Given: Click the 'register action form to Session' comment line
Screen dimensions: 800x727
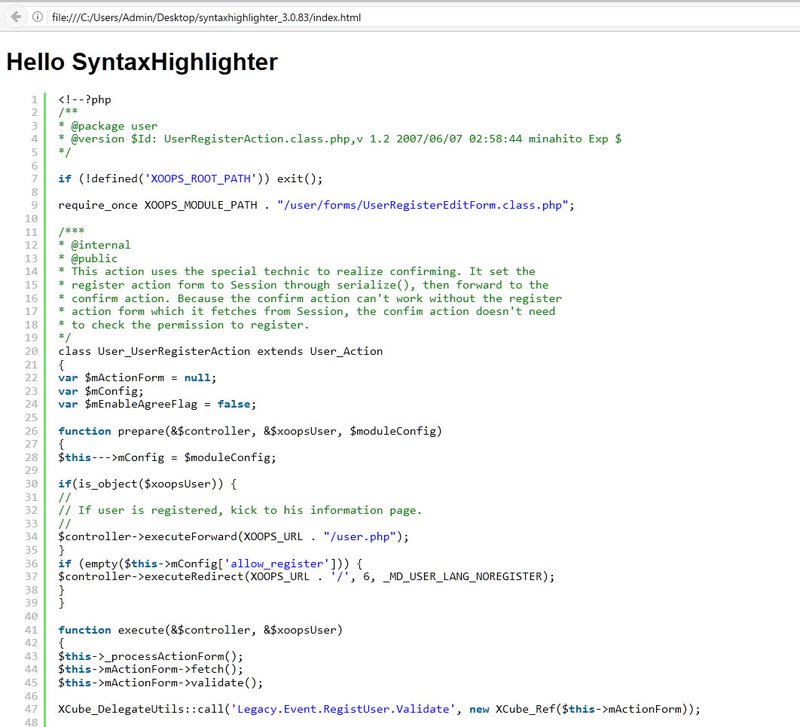Looking at the screenshot, I should pyautogui.click(x=304, y=285).
